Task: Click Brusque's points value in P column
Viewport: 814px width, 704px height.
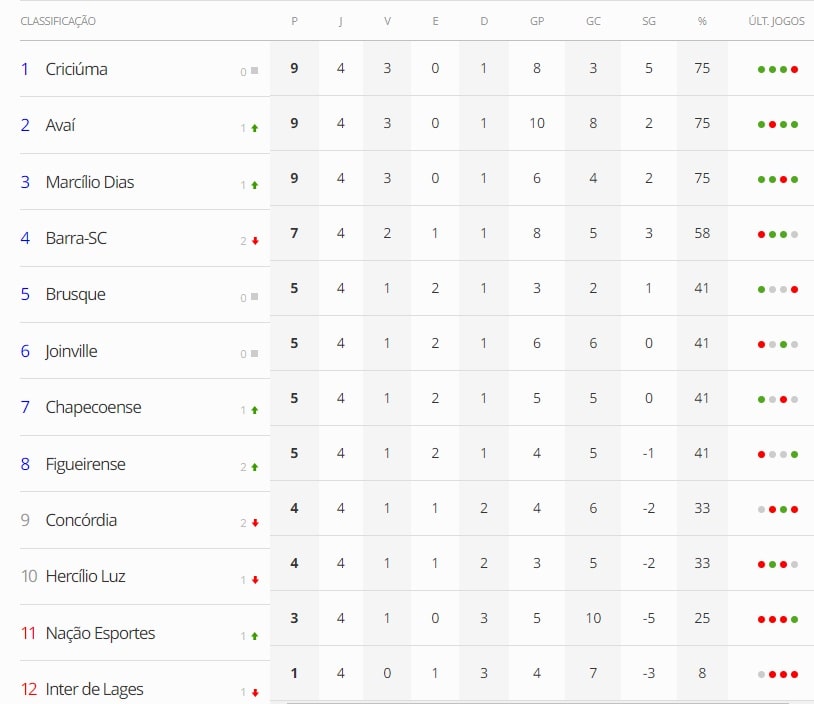Action: [x=294, y=288]
